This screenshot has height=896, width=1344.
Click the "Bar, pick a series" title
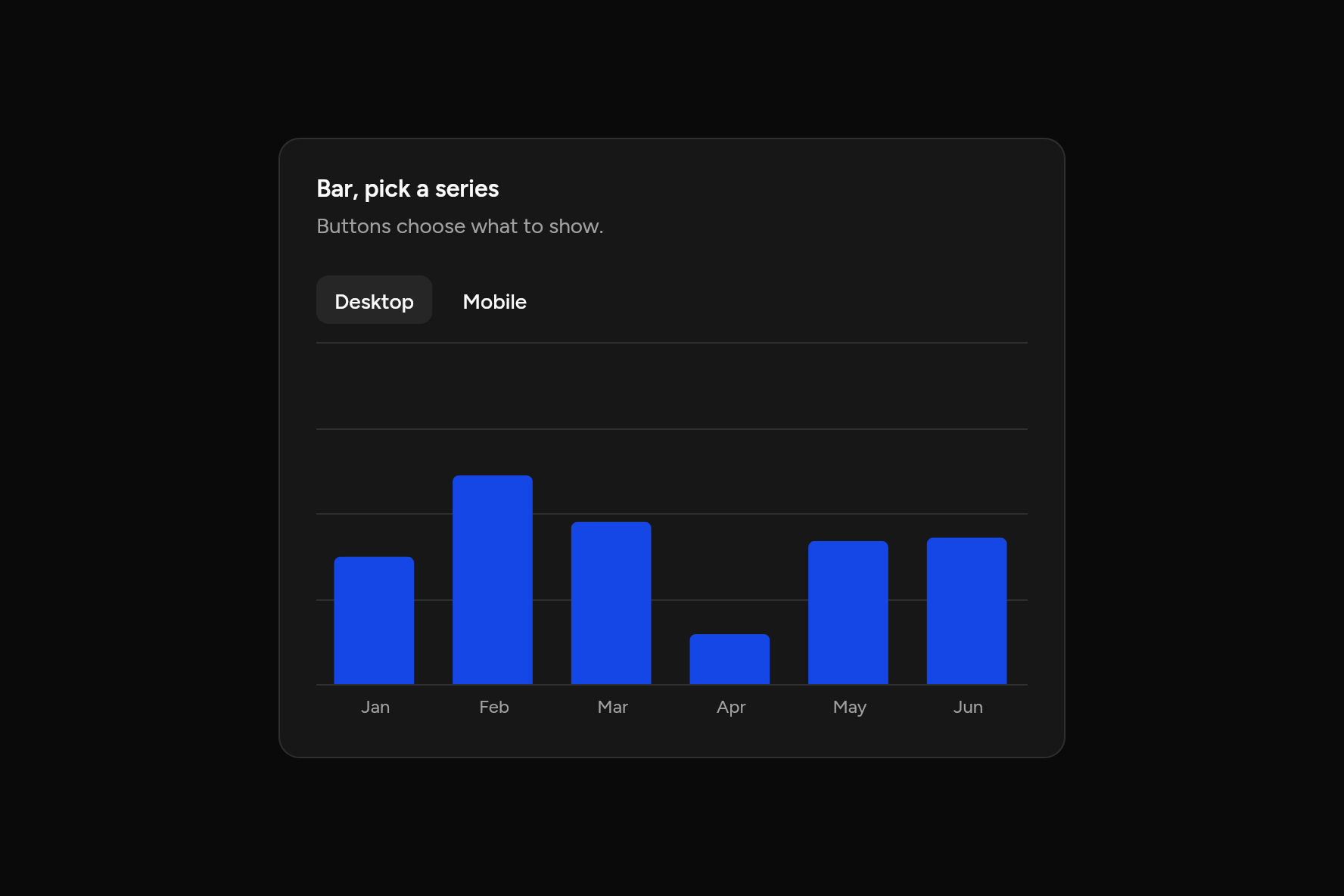coord(408,189)
